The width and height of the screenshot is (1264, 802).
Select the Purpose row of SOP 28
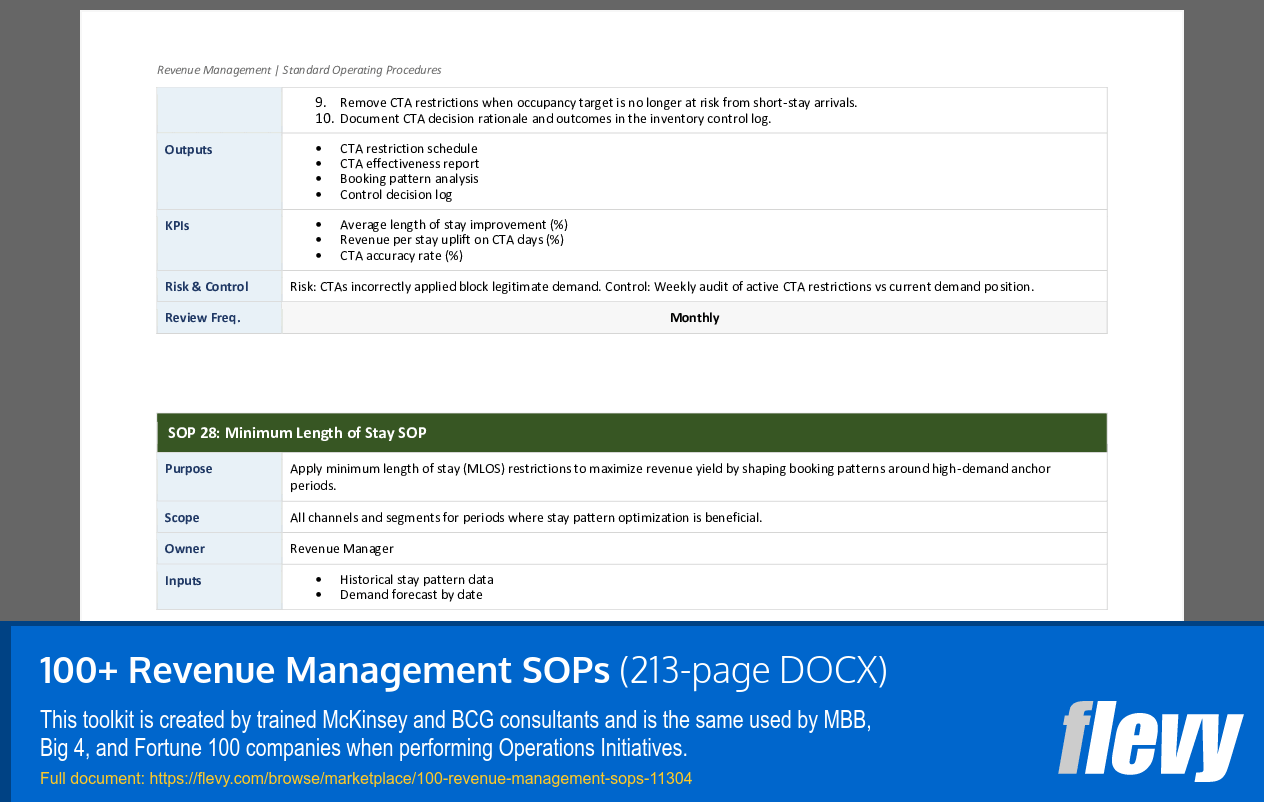pyautogui.click(x=188, y=468)
